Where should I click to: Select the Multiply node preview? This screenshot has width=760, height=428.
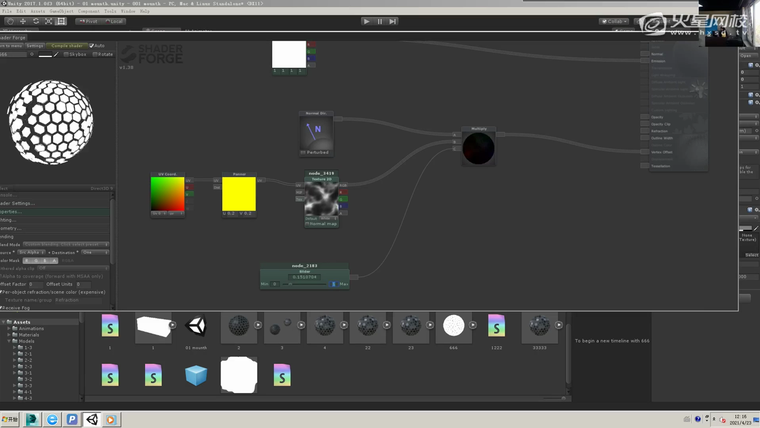click(x=478, y=149)
